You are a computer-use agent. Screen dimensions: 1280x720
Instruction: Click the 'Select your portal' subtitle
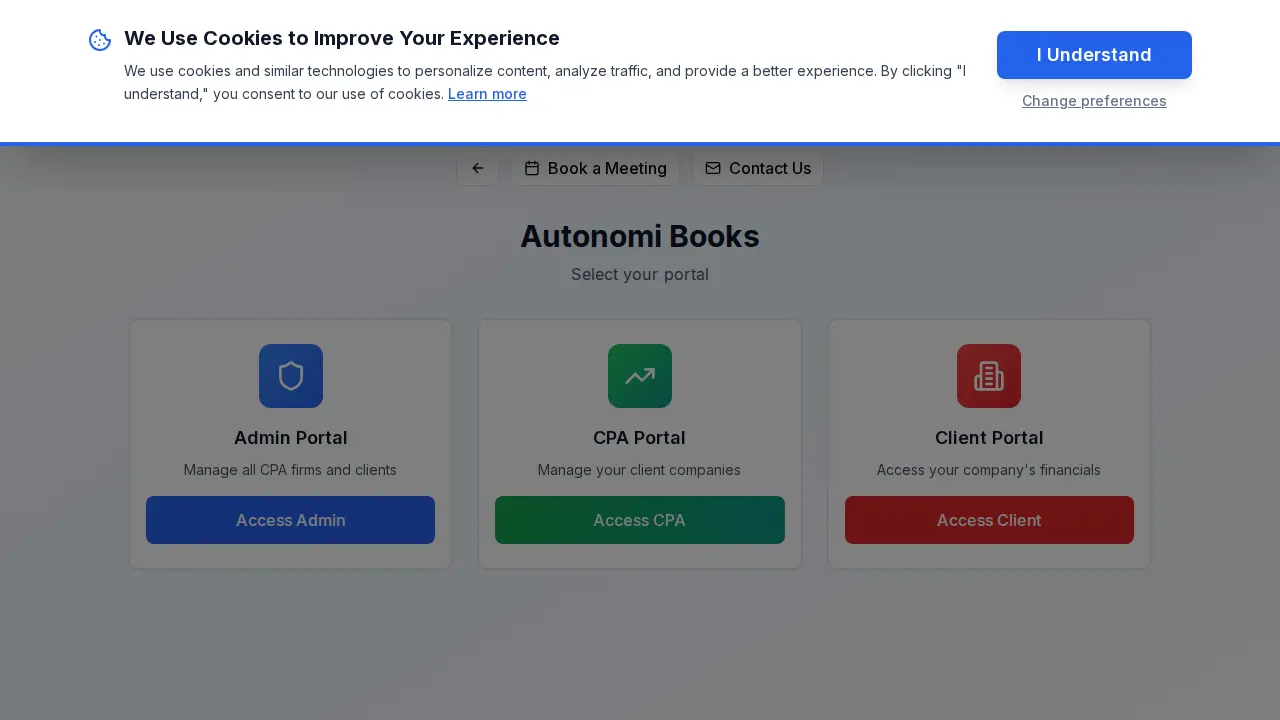pos(640,274)
